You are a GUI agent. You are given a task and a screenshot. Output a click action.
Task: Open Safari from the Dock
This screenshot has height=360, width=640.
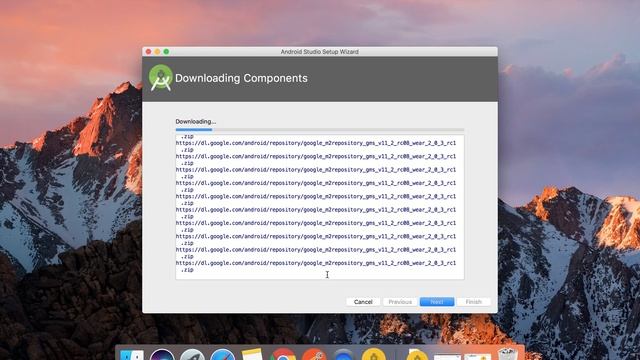tap(222, 355)
